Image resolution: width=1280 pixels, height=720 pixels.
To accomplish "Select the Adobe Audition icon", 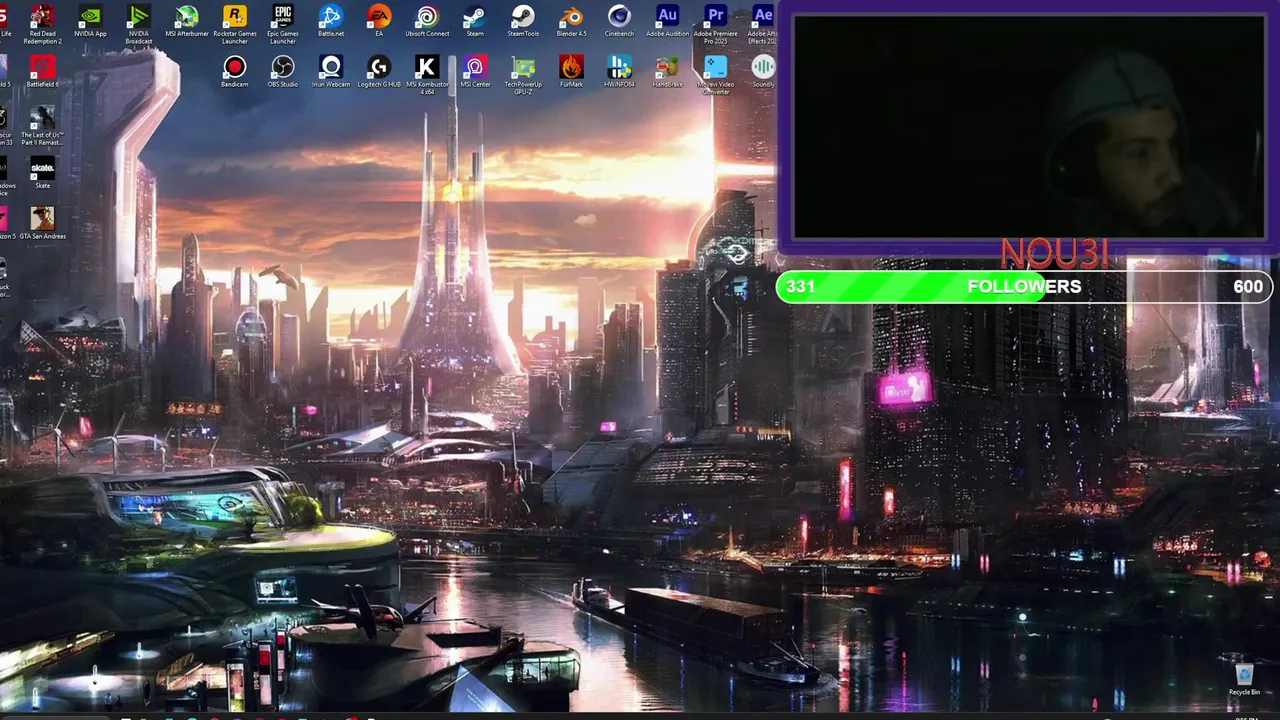I will 667,22.
